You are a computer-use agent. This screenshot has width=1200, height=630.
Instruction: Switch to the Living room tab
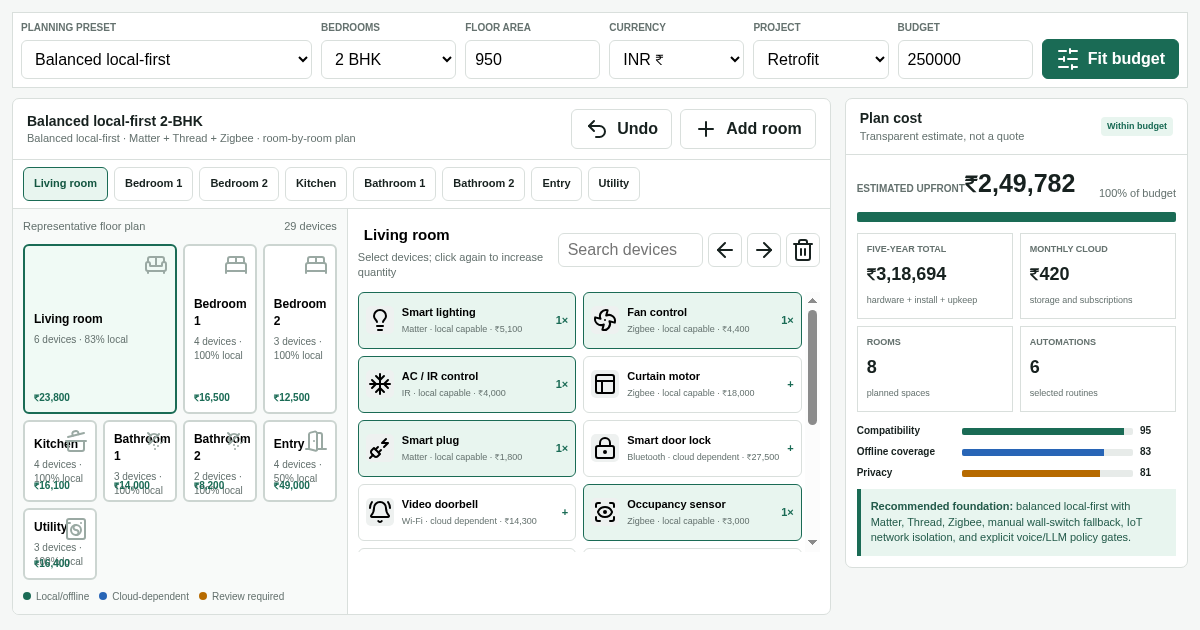click(x=65, y=184)
